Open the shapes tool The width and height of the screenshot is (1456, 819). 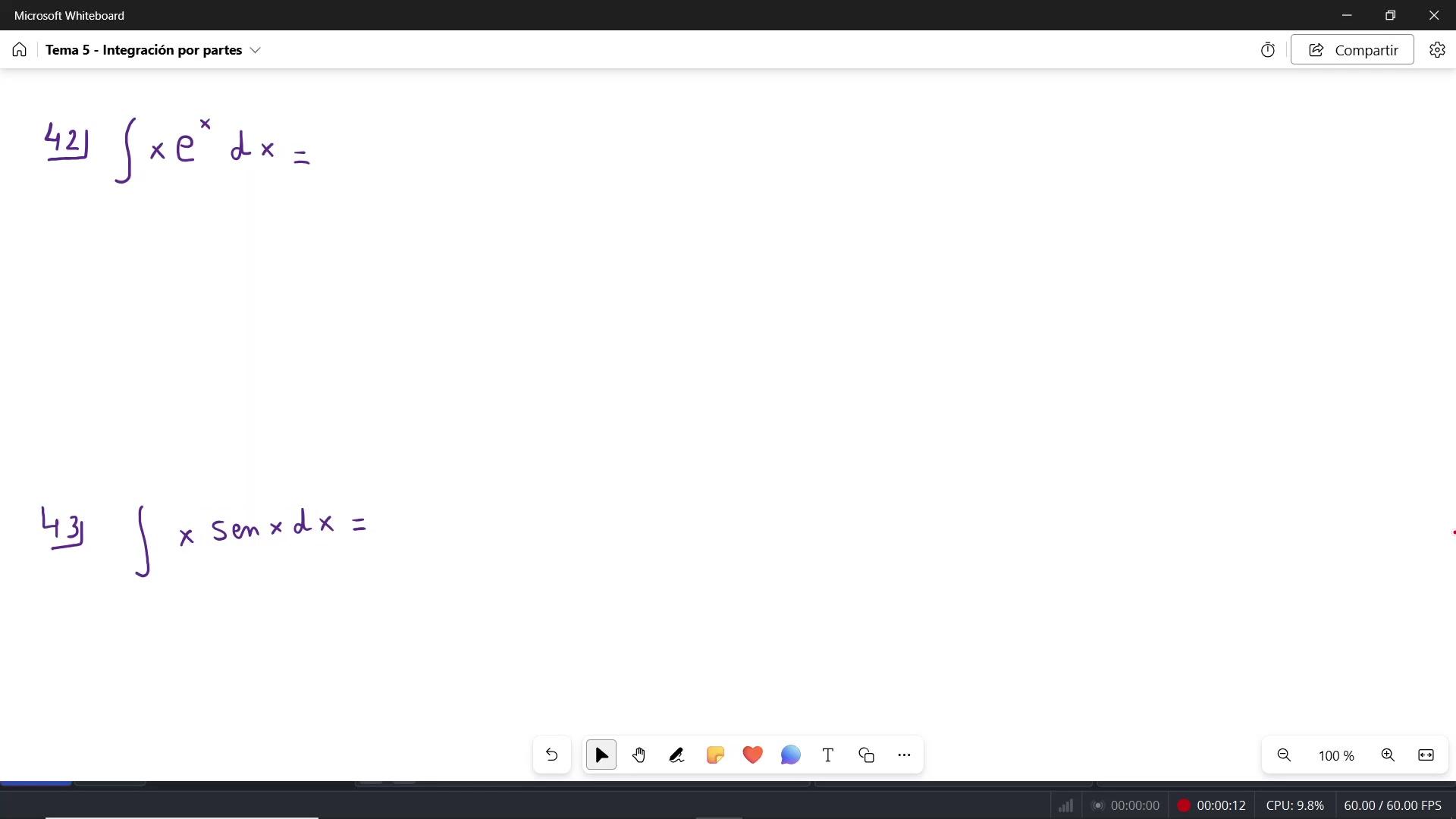pos(866,755)
